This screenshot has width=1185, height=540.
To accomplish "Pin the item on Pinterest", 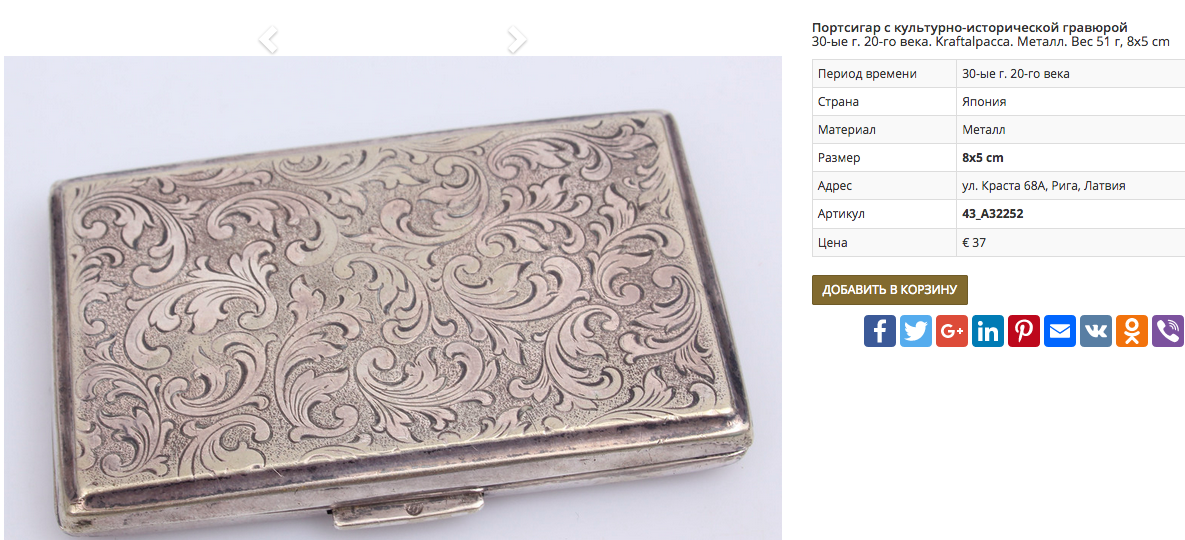I will click(x=1024, y=331).
